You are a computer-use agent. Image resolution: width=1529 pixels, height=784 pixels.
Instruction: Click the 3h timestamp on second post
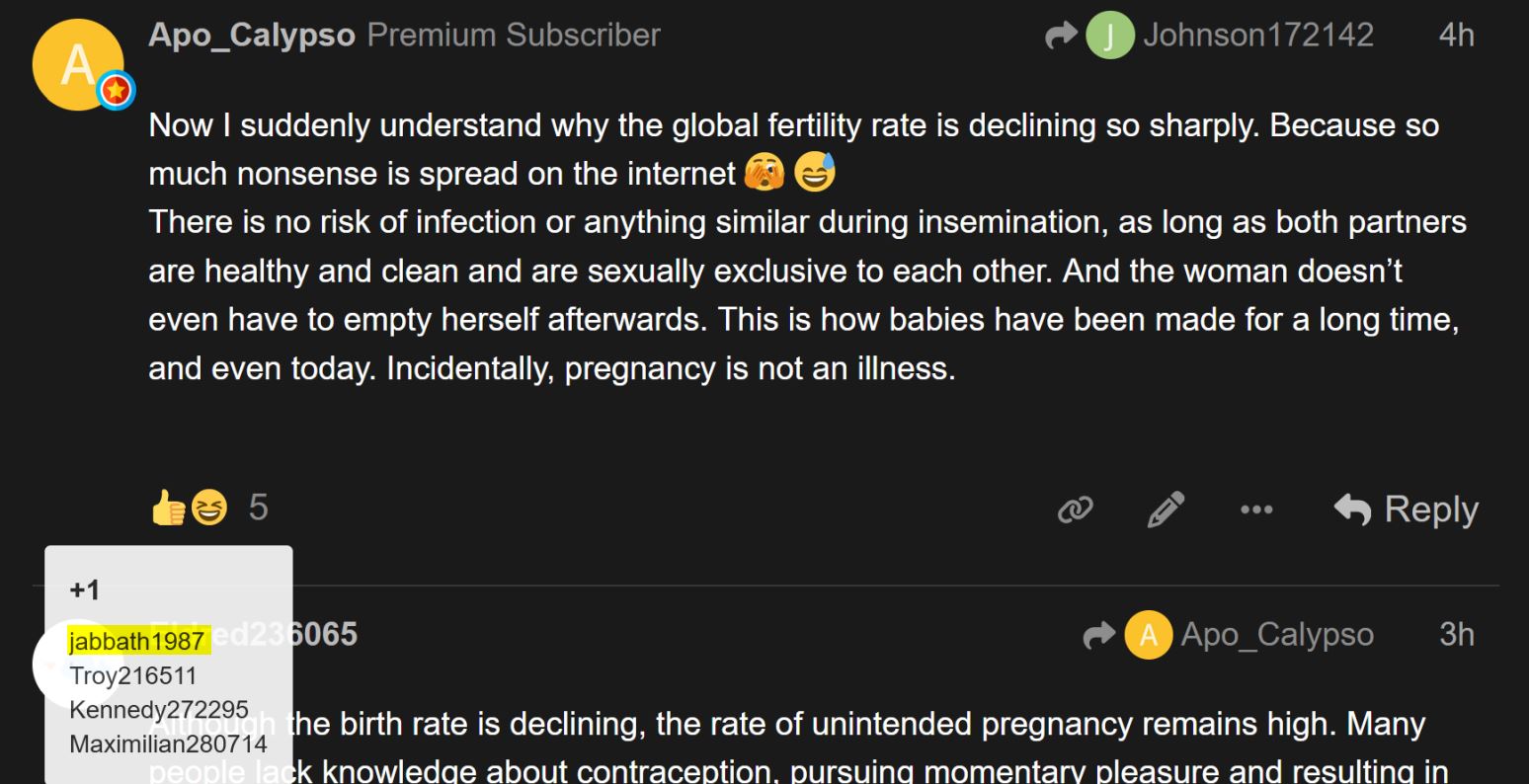click(1456, 634)
